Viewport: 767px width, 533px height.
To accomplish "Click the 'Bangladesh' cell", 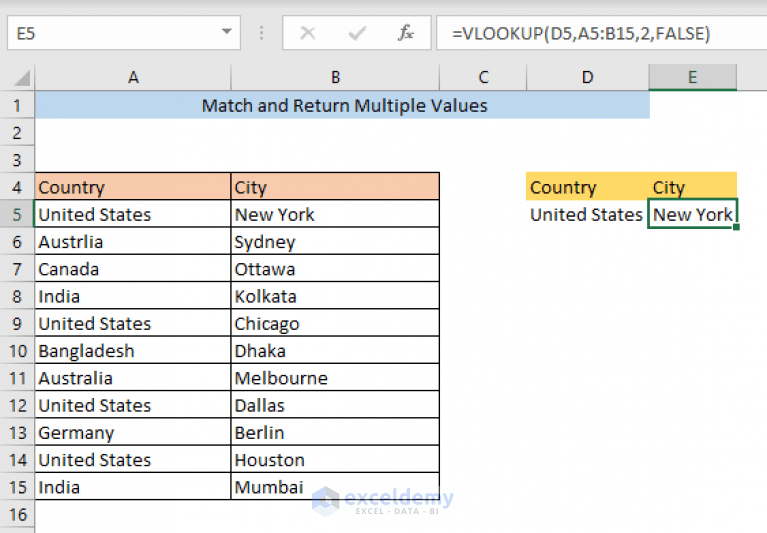I will coord(133,351).
